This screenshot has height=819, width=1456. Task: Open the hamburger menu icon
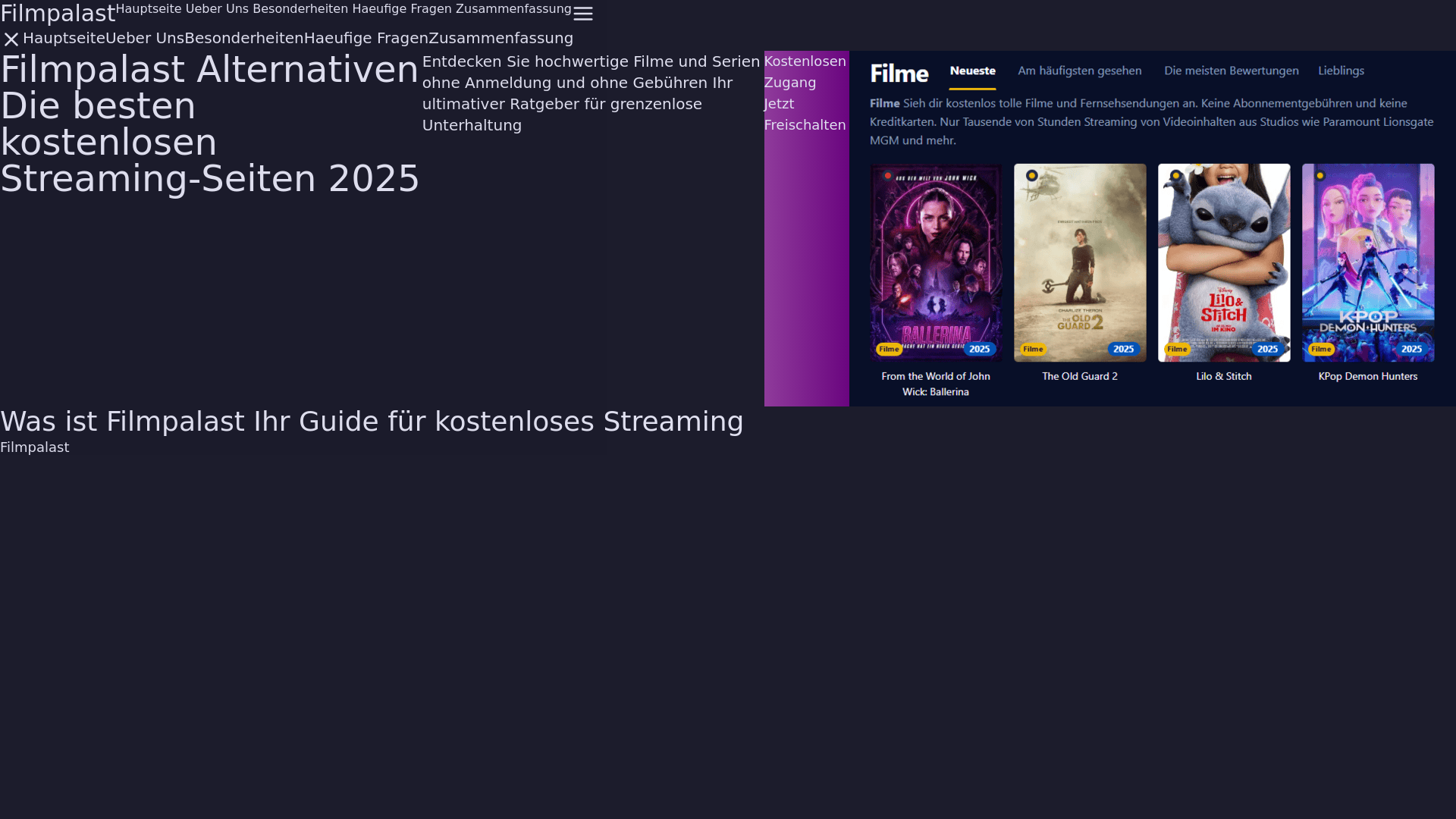point(582,14)
